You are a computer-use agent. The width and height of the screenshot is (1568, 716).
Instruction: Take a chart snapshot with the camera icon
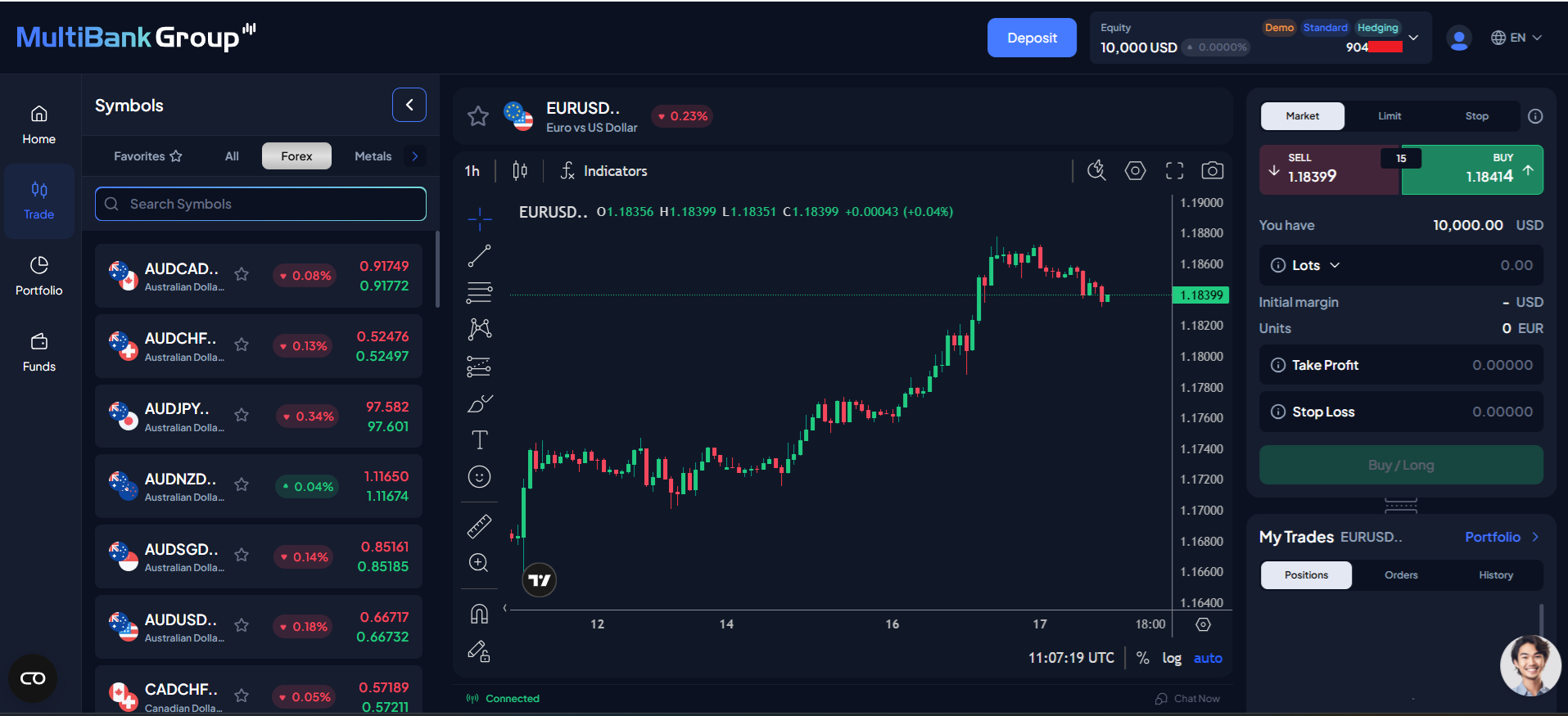[1213, 170]
